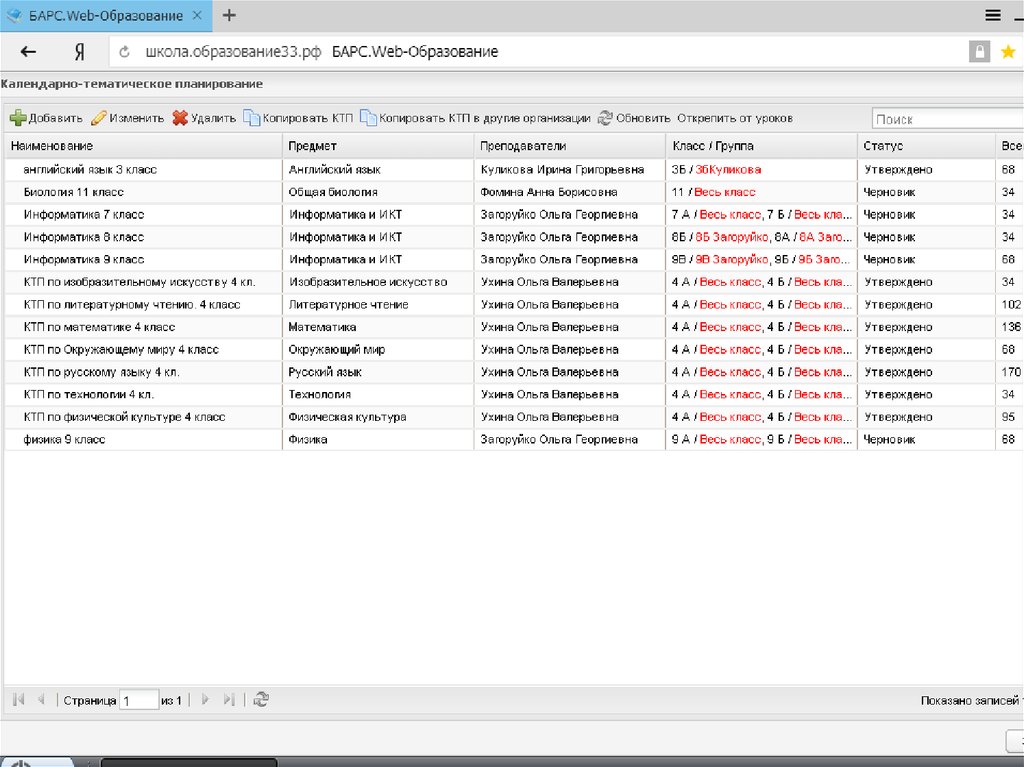The width and height of the screenshot is (1024, 767).
Task: Click the pagination bar refresh icon
Action: coord(261,700)
